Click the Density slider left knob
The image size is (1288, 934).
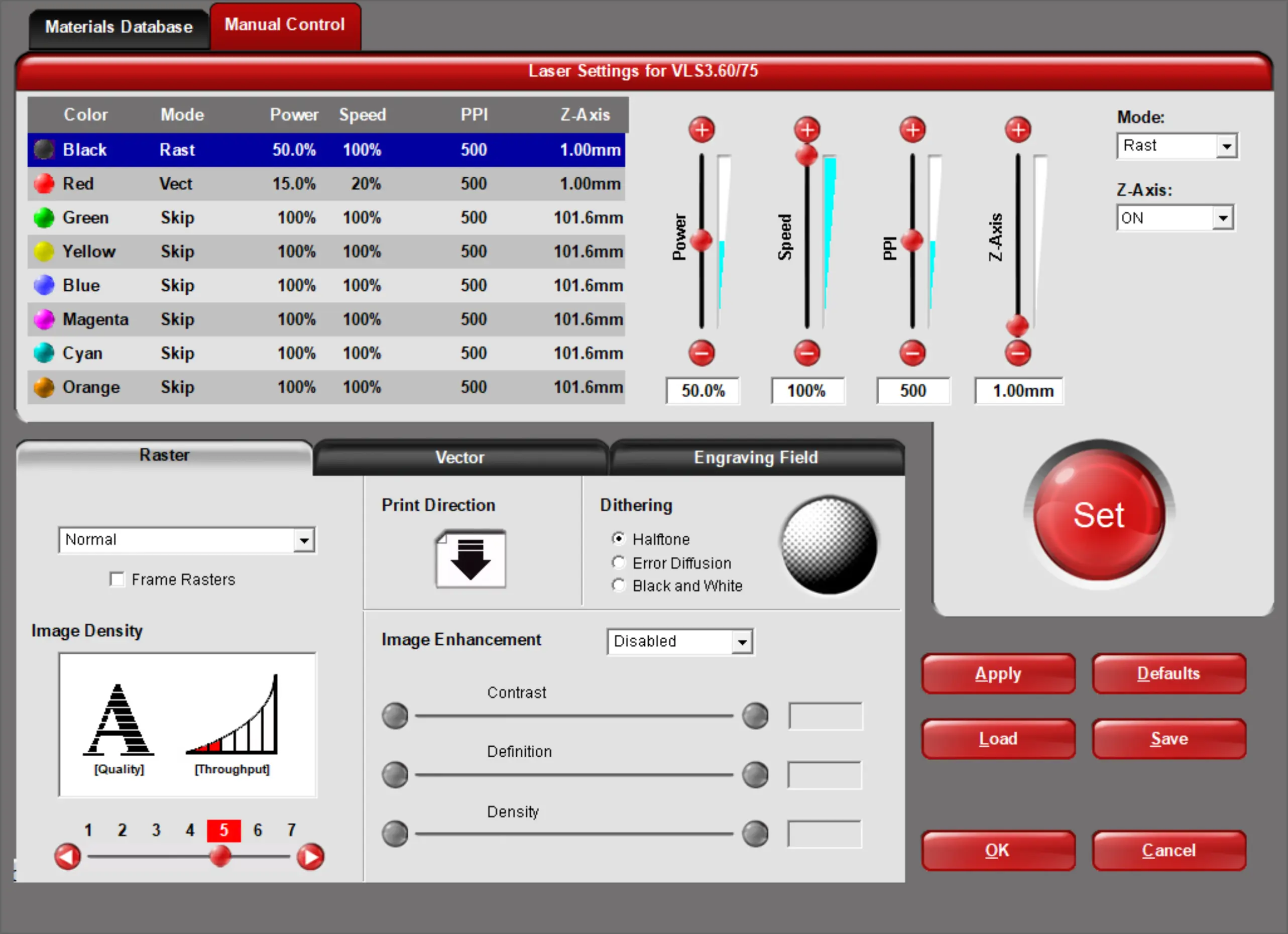(x=395, y=834)
